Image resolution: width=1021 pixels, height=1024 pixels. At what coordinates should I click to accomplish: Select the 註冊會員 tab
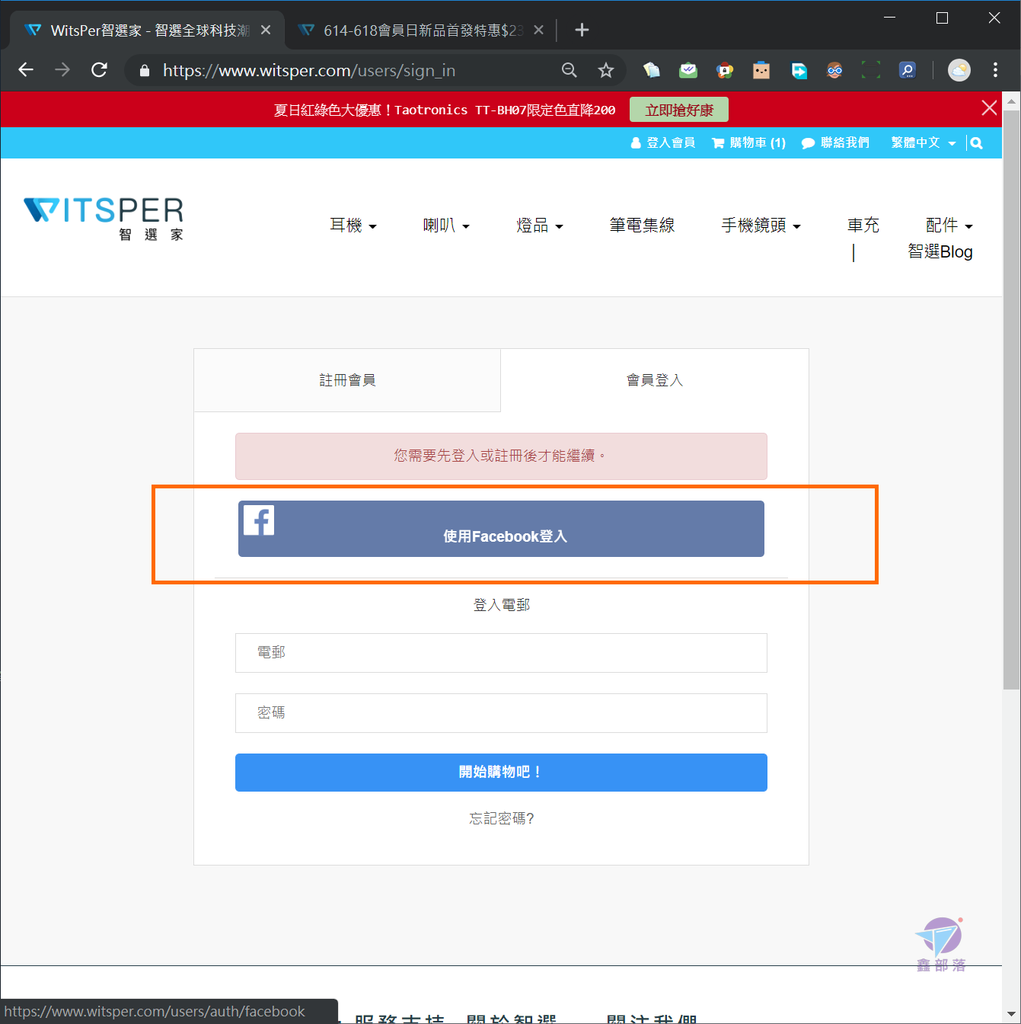(347, 380)
